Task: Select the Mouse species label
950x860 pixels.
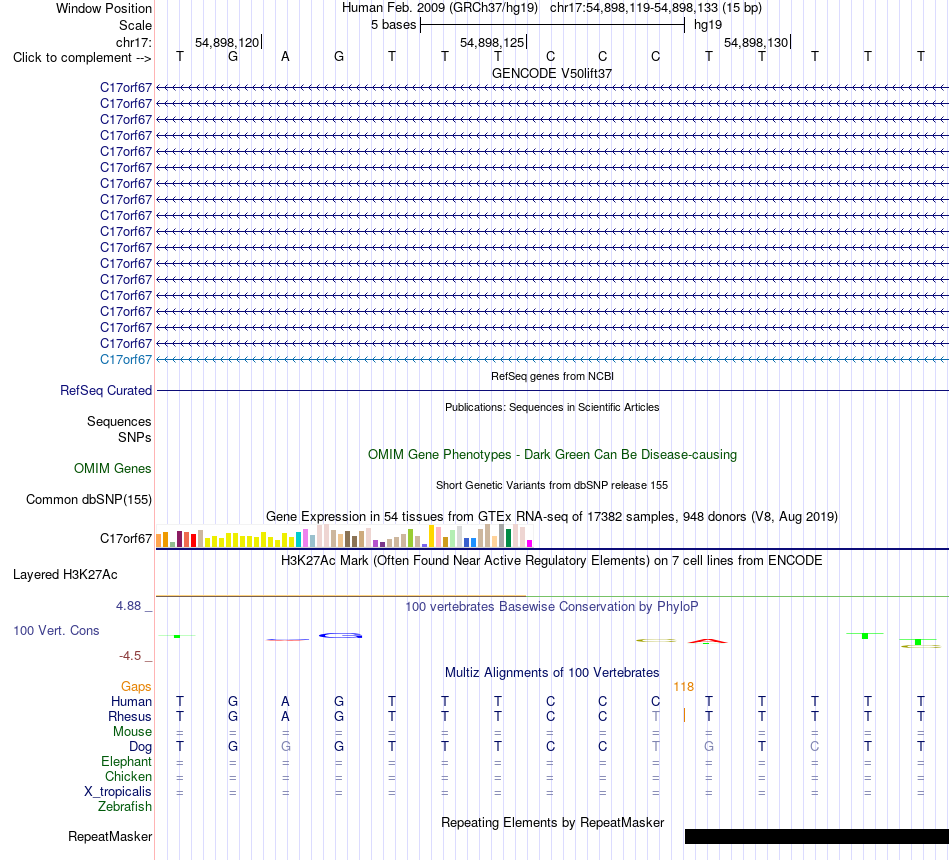Action: (133, 732)
